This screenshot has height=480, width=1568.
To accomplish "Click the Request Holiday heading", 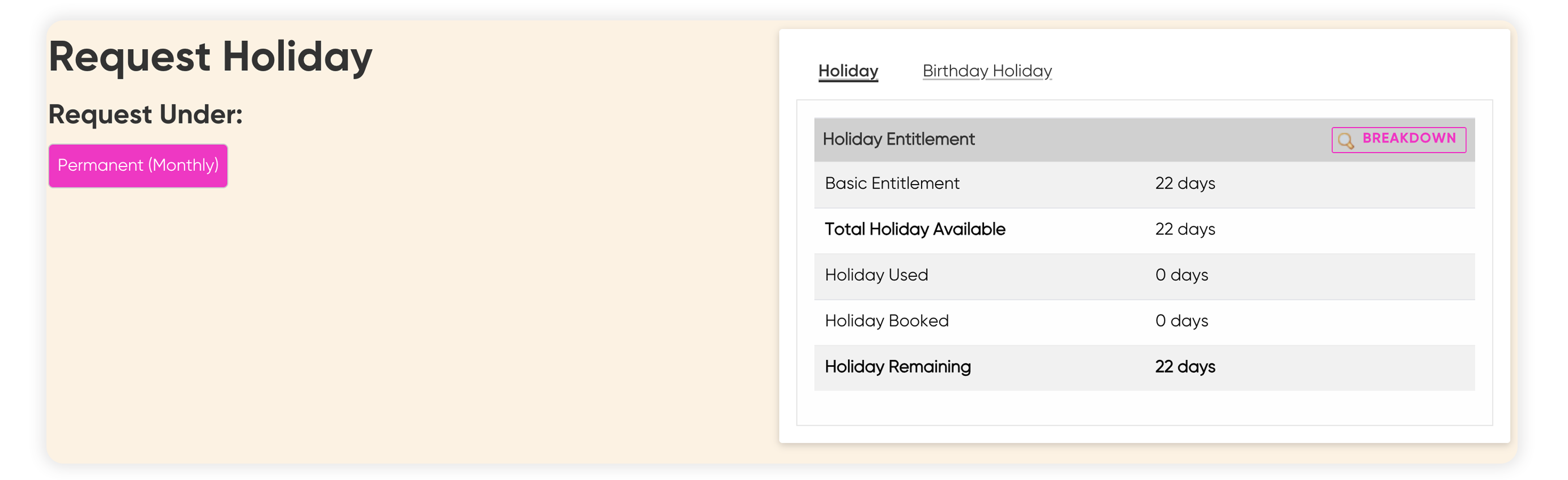I will pyautogui.click(x=210, y=57).
